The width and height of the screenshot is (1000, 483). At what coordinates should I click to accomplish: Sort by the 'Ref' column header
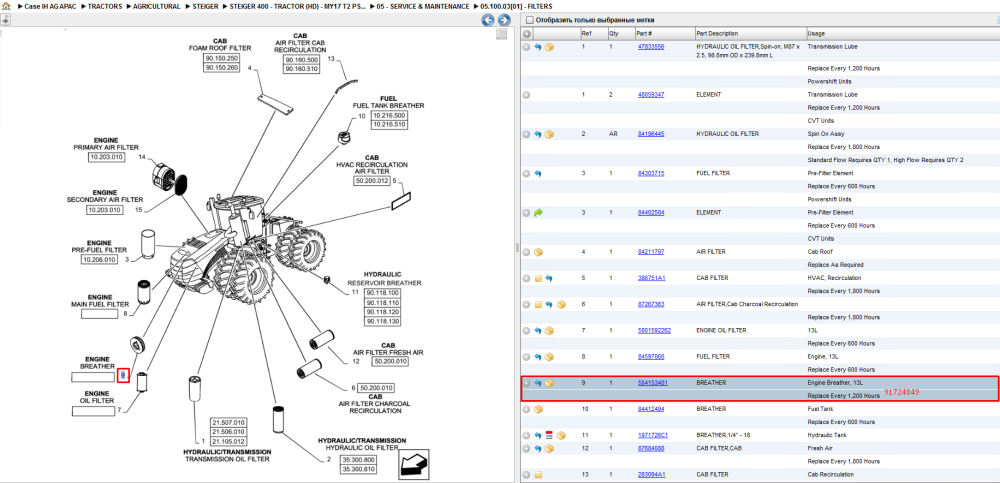pyautogui.click(x=586, y=34)
